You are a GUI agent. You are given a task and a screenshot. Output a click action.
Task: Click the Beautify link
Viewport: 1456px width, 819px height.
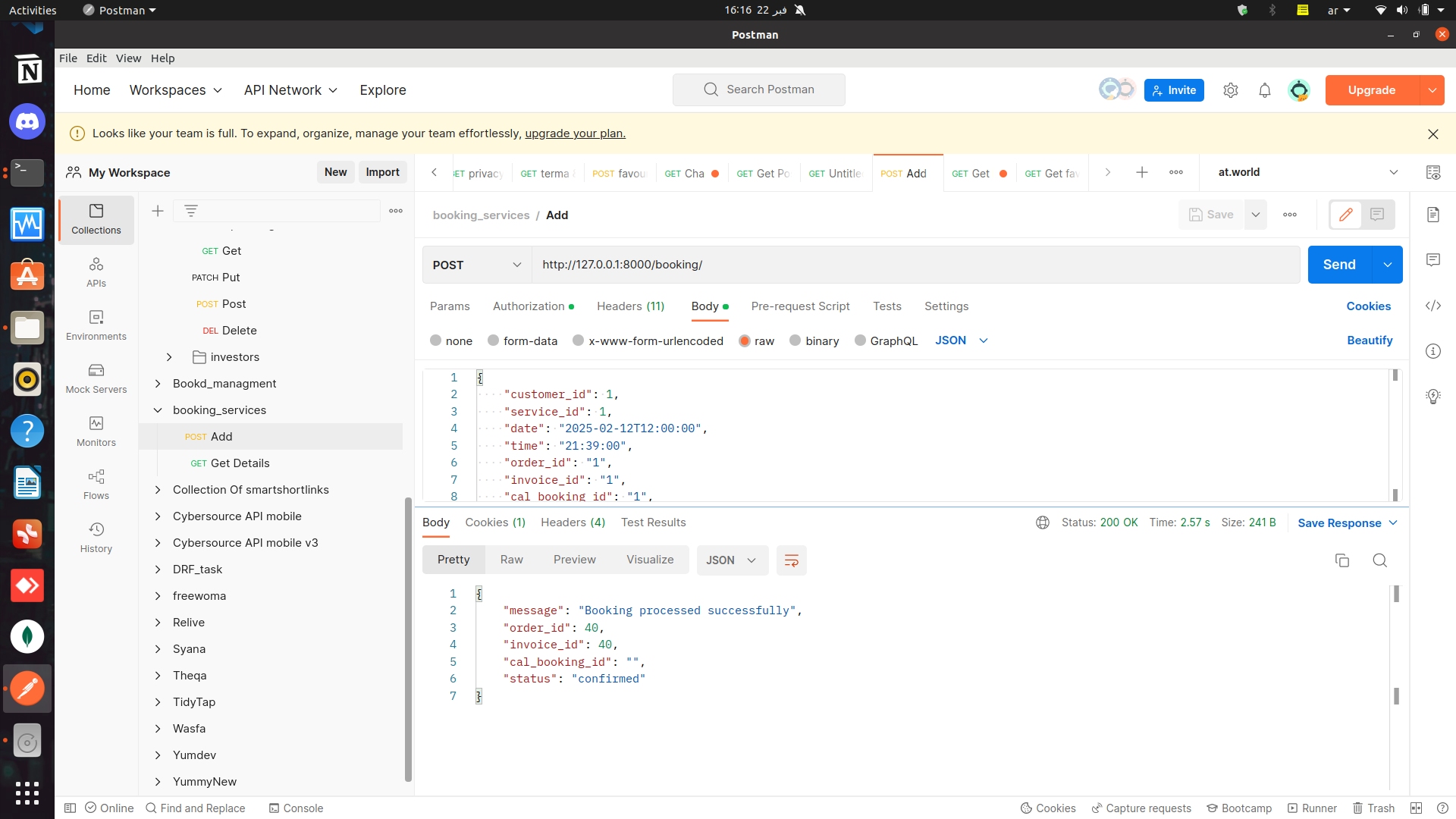(1370, 340)
